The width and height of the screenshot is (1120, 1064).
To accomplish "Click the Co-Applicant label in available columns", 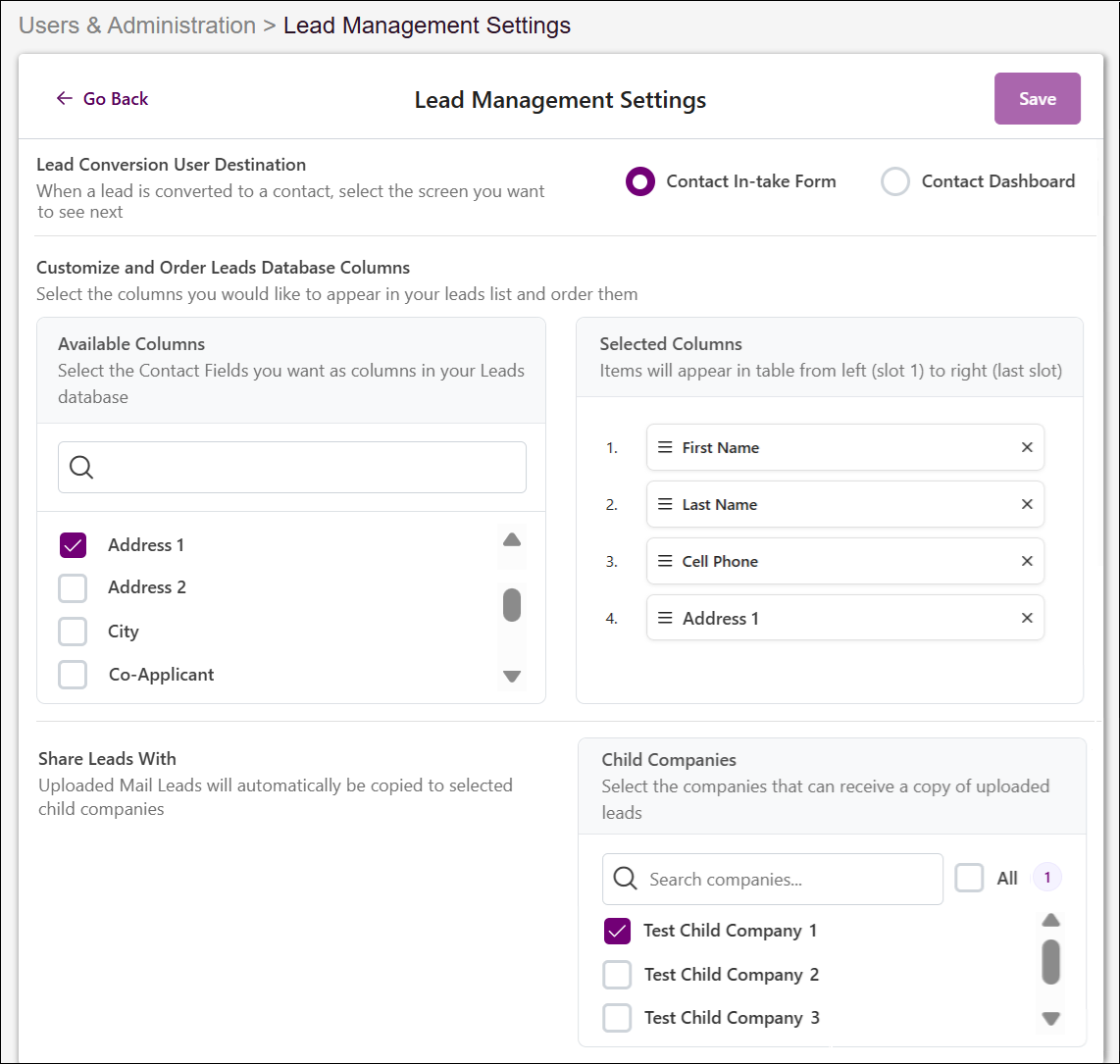I will point(161,674).
